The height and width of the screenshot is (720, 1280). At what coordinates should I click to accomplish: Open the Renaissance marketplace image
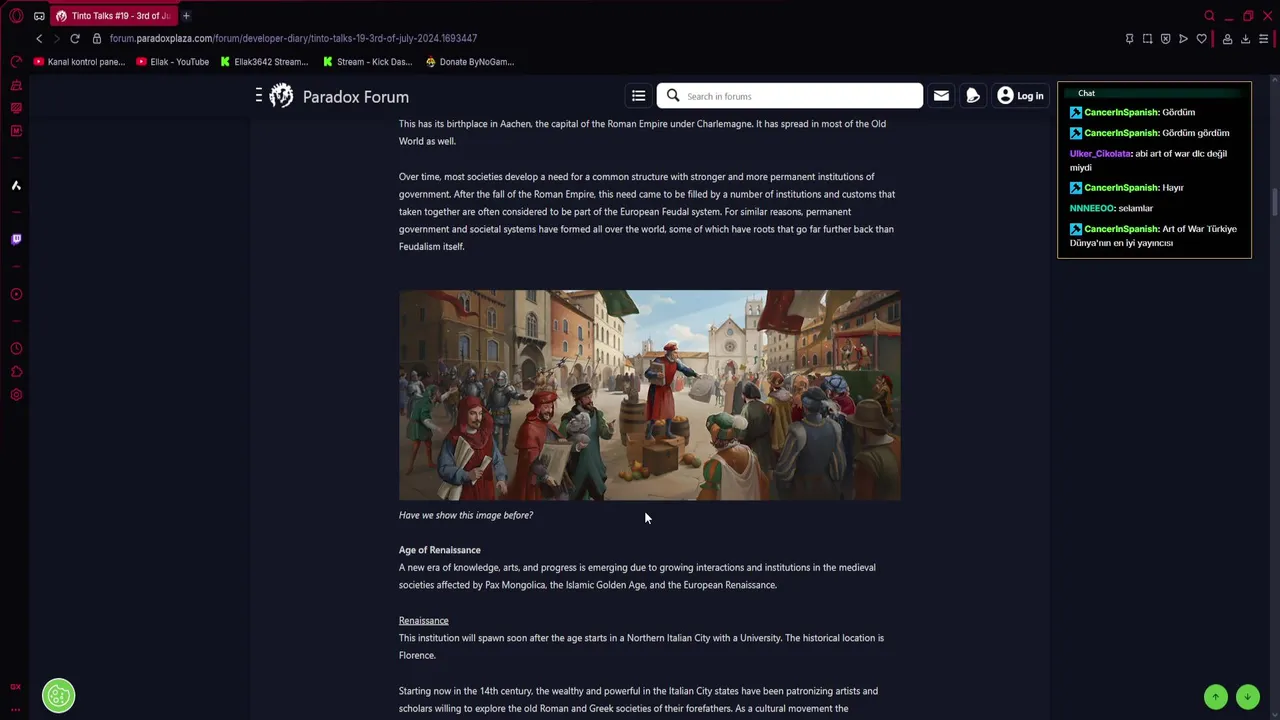tap(649, 395)
